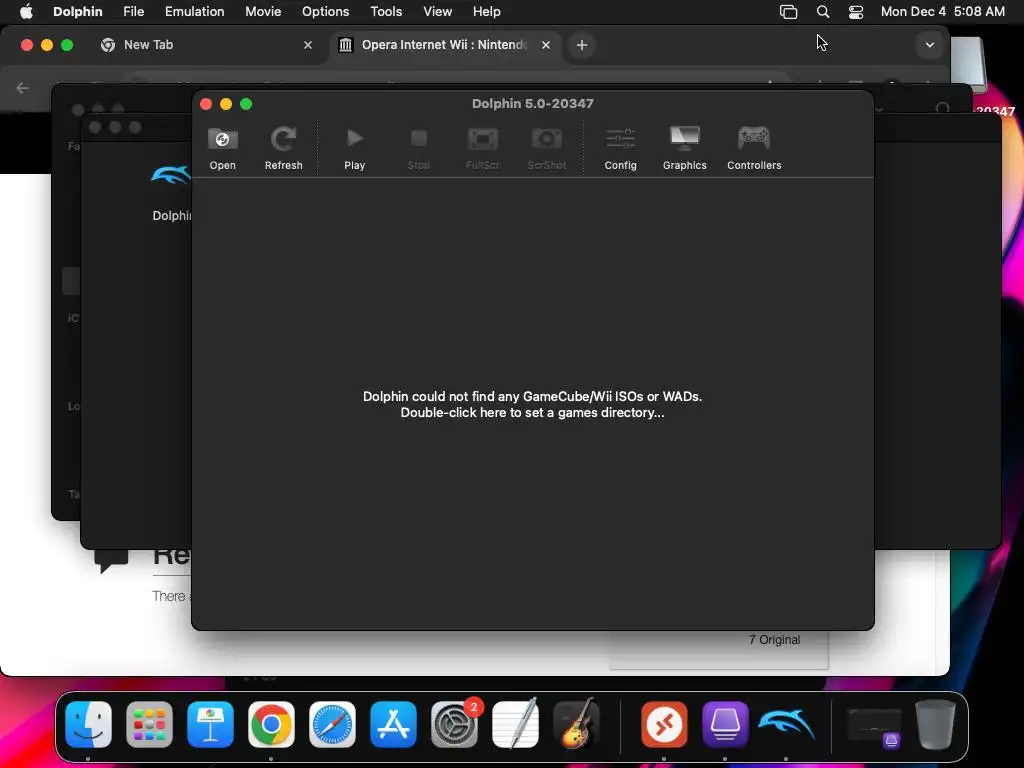Close the New Tab browser tab
This screenshot has height=768, width=1024.
(x=308, y=45)
